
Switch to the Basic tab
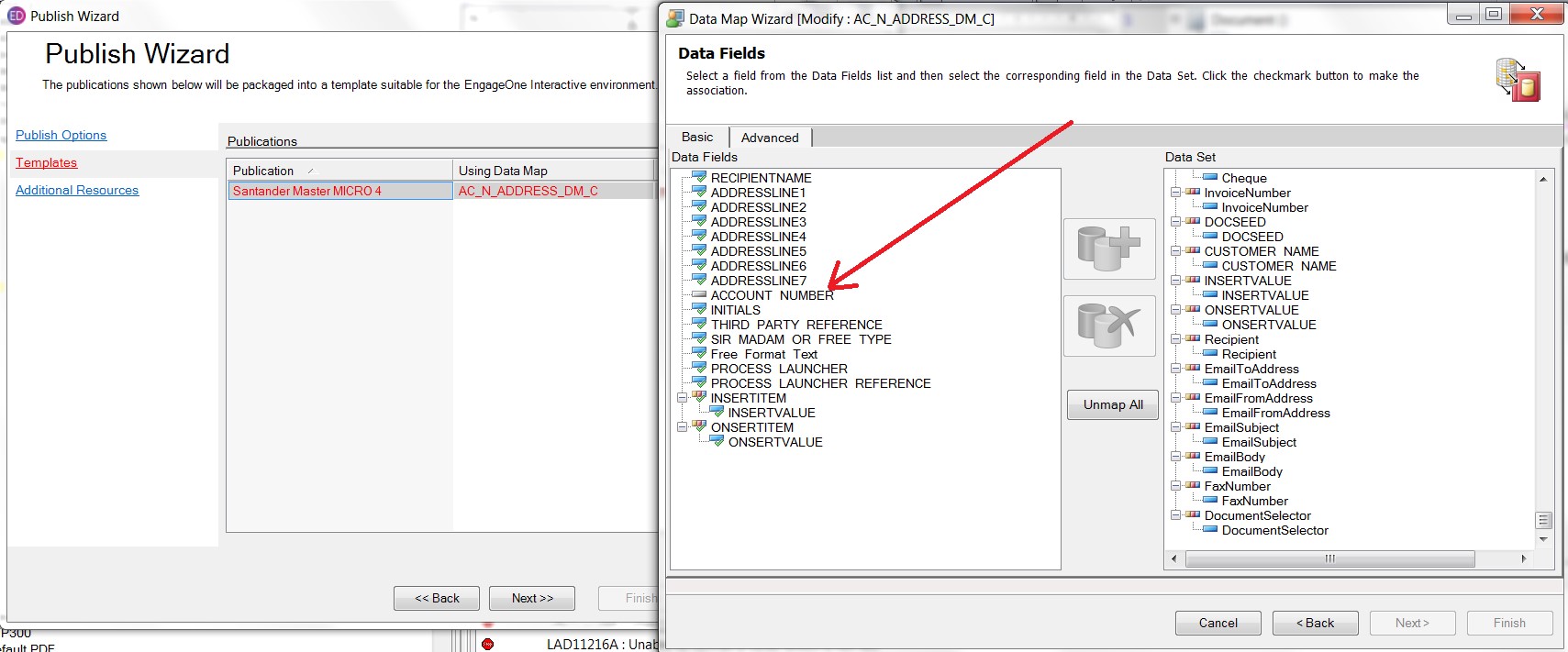[x=697, y=137]
